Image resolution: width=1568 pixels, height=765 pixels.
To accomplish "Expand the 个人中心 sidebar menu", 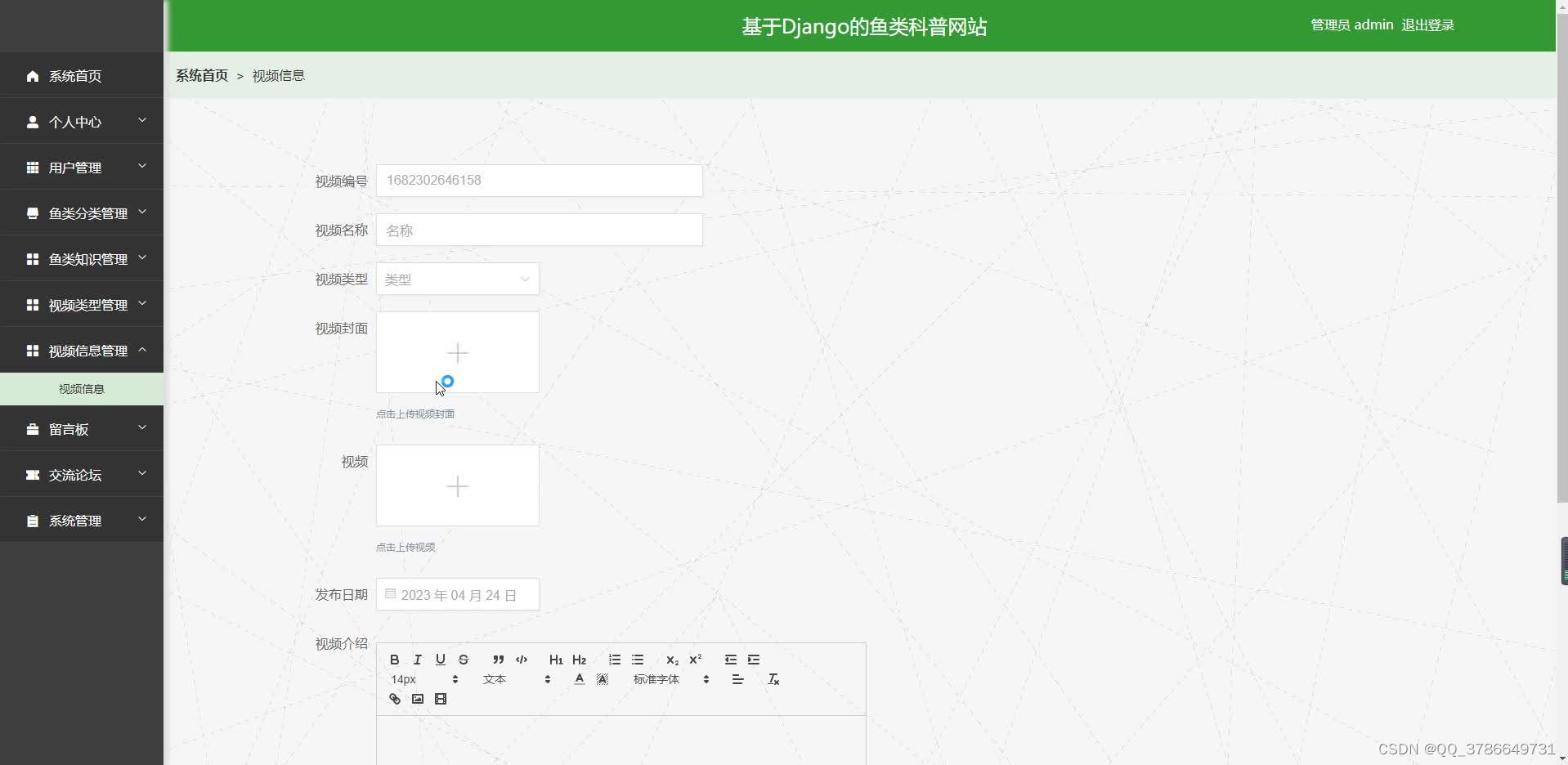I will click(82, 122).
